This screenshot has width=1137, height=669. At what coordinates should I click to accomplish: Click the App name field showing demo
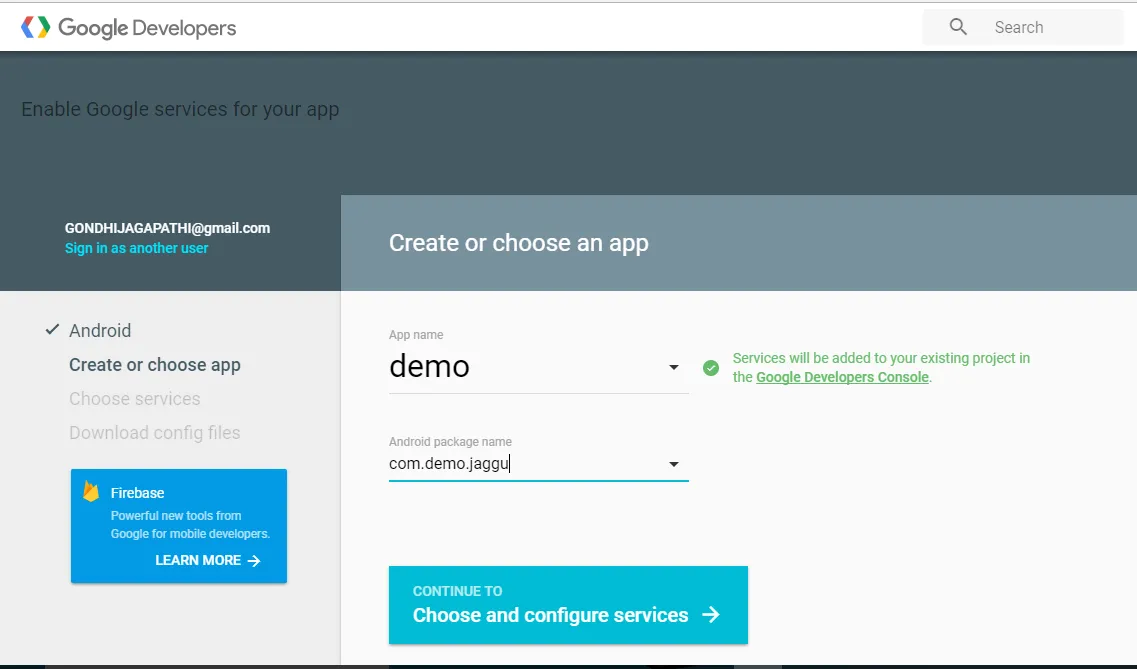click(538, 367)
